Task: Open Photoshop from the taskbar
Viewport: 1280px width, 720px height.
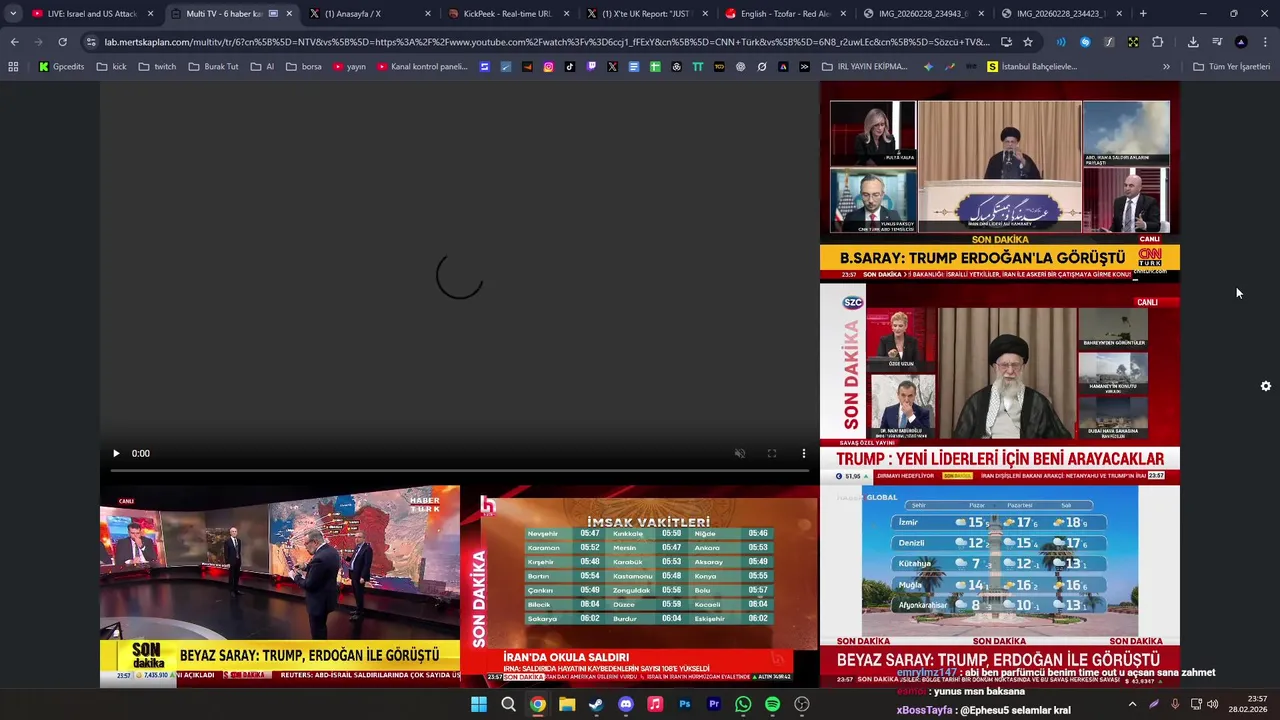Action: coord(684,705)
